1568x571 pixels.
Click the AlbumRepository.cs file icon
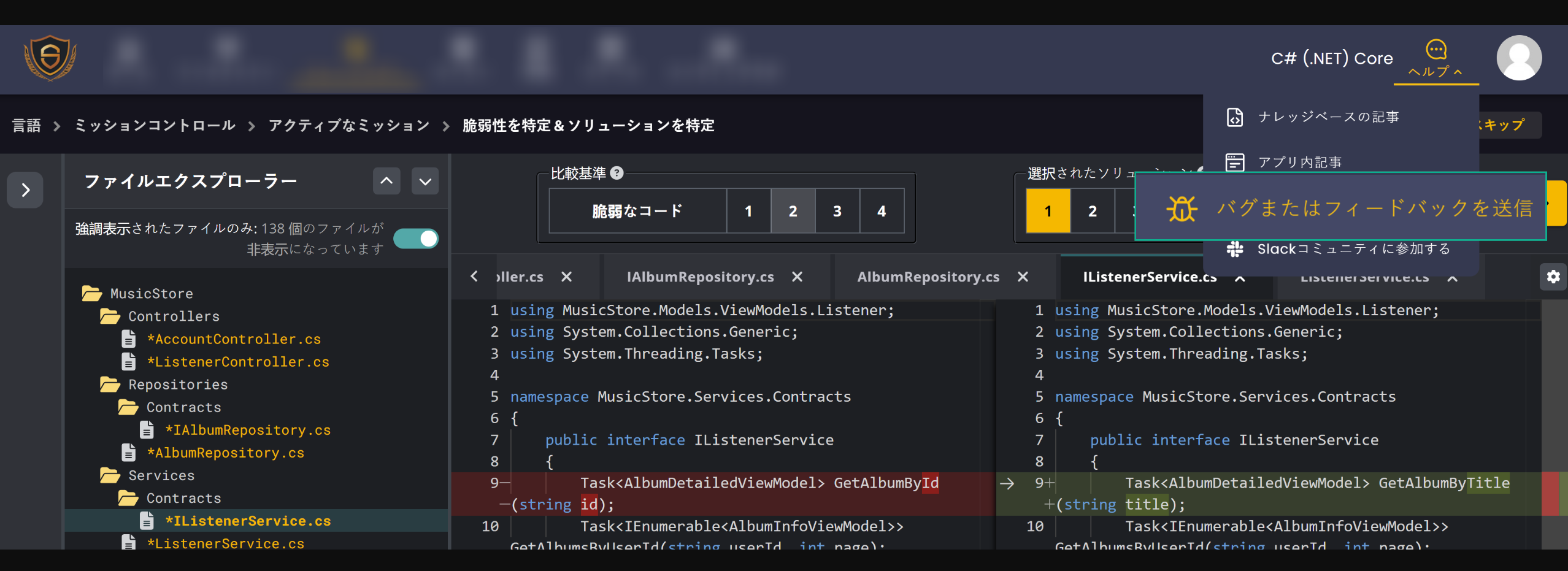coord(128,452)
